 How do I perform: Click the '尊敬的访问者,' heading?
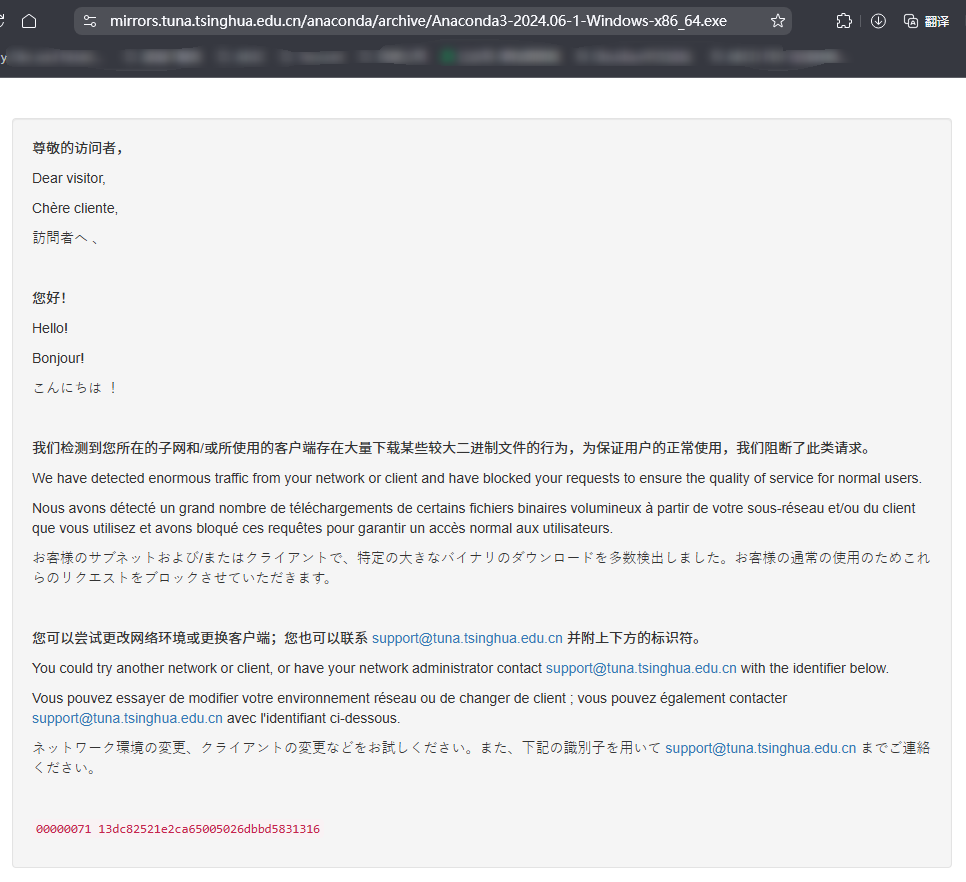tap(78, 148)
